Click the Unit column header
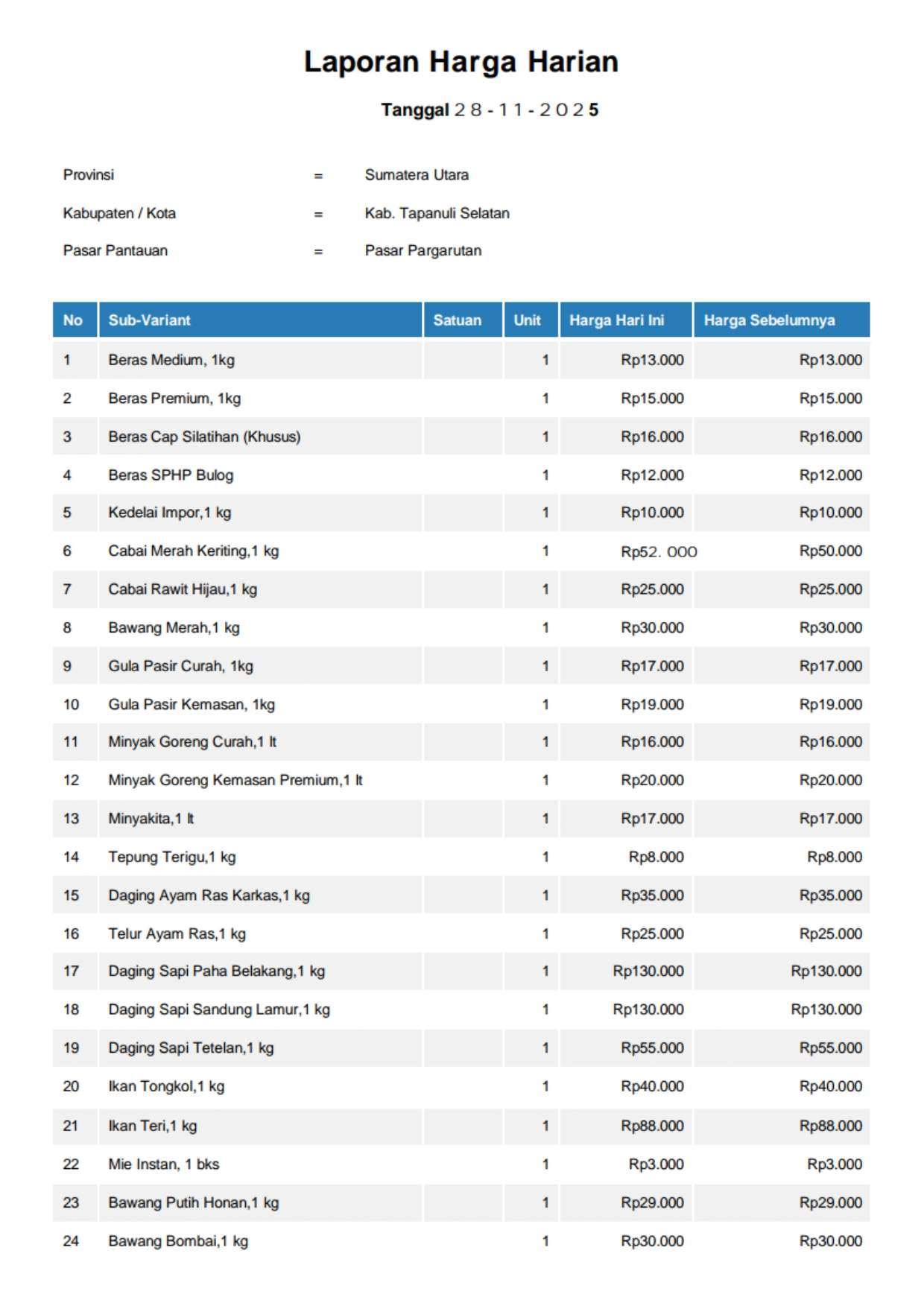924x1306 pixels. tap(527, 320)
